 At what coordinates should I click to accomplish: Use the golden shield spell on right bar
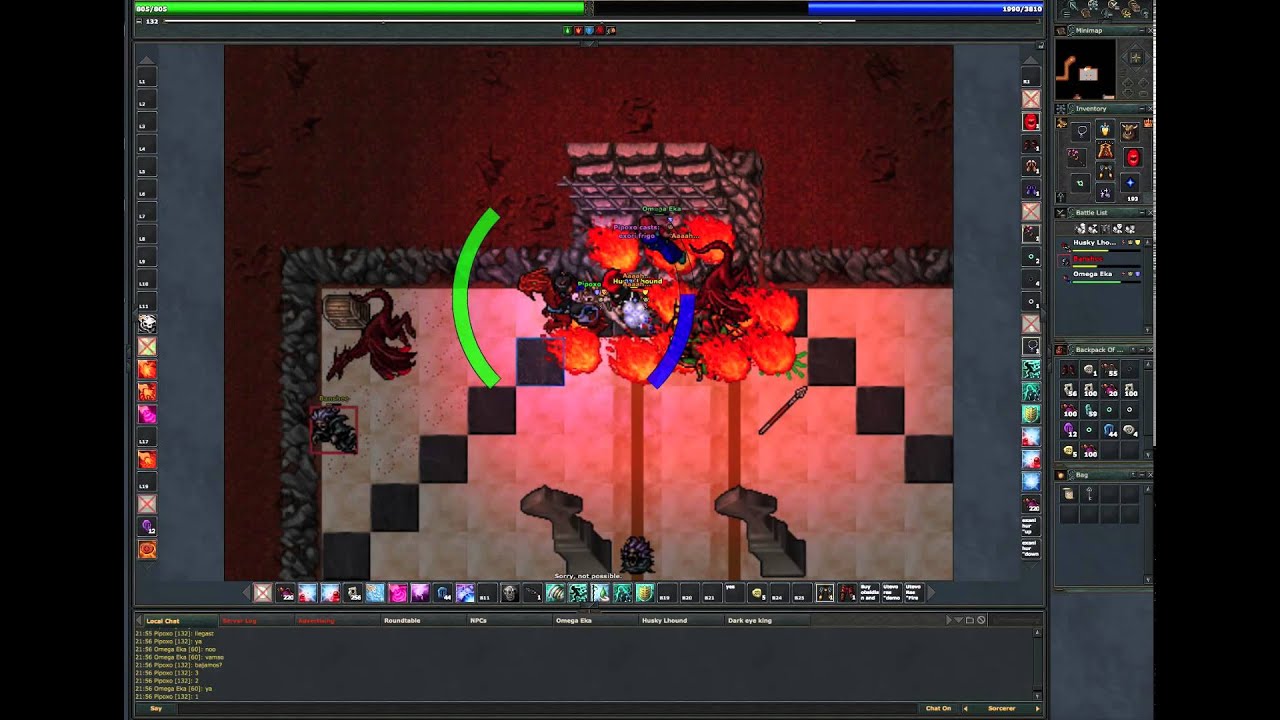point(1031,414)
